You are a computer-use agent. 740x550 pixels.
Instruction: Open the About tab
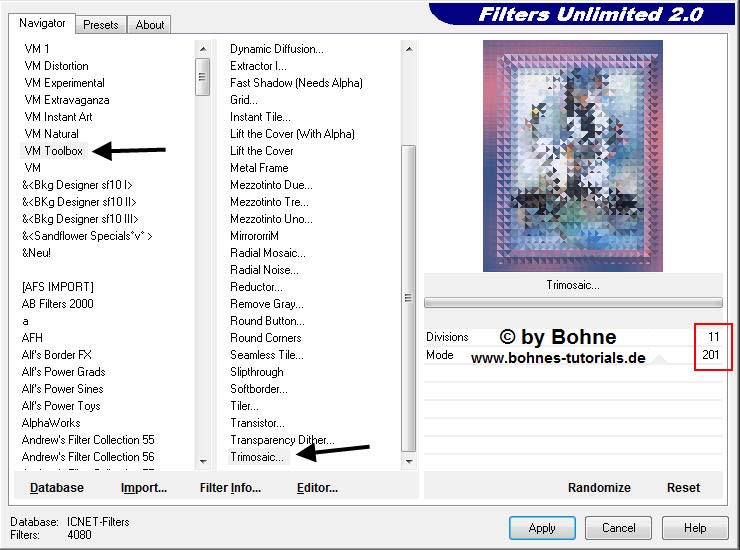pos(150,25)
